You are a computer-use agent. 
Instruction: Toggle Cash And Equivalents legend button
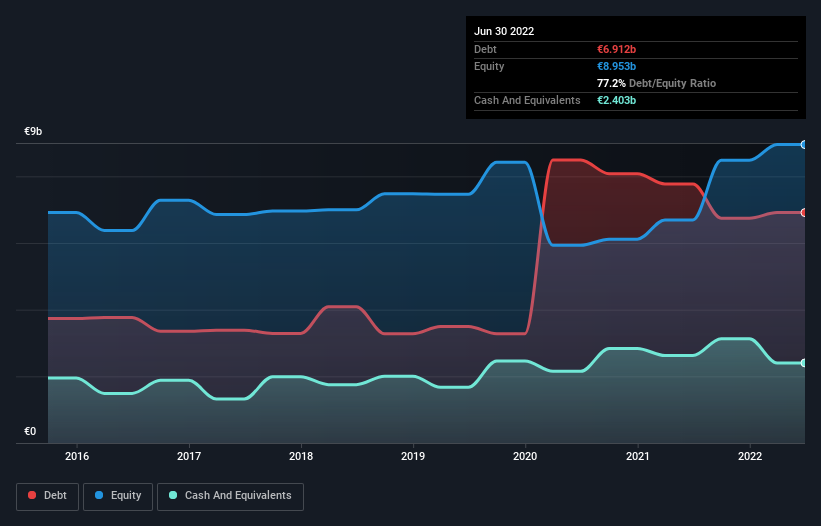pyautogui.click(x=230, y=496)
